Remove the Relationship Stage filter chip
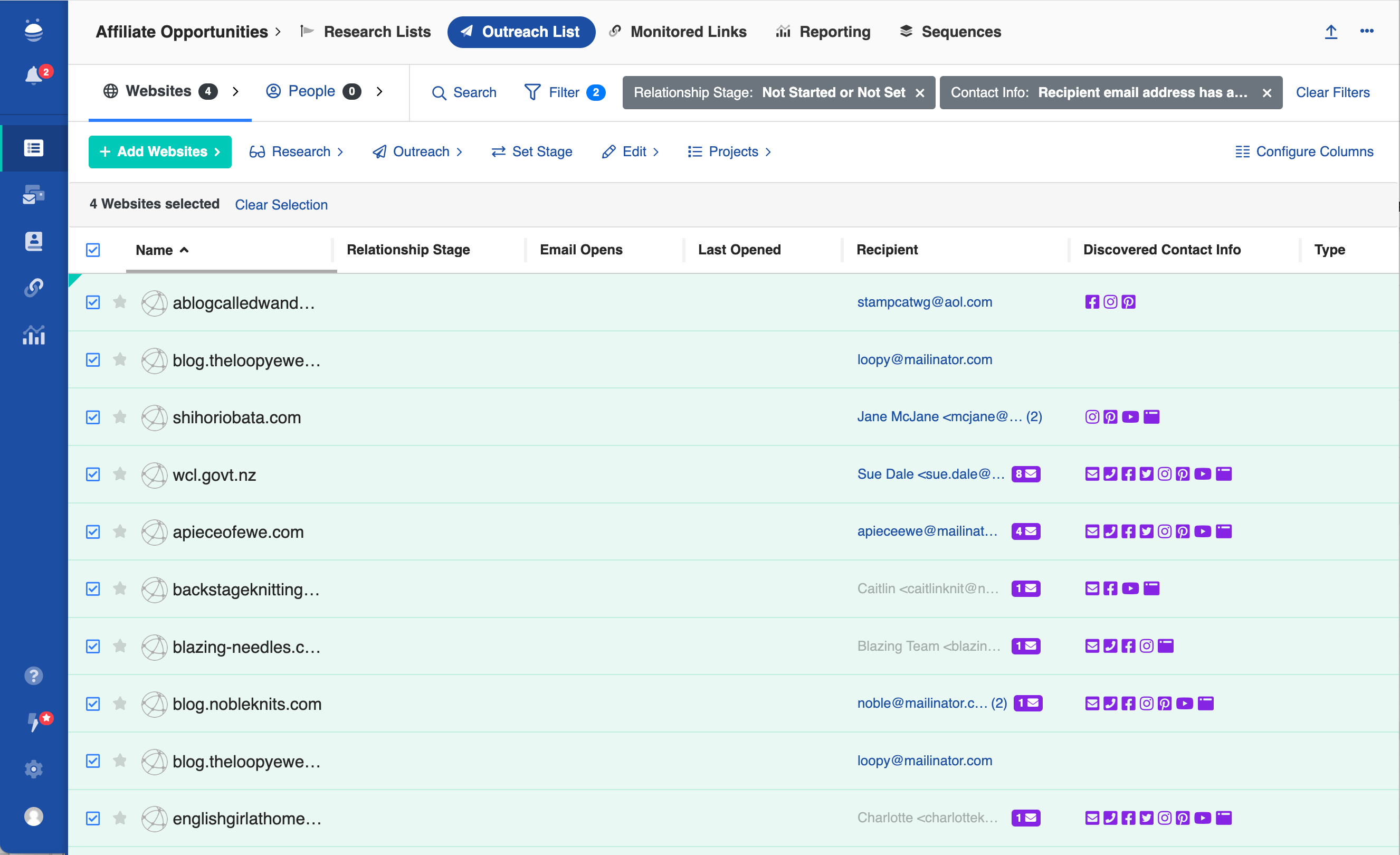This screenshot has height=855, width=1400. pos(920,93)
